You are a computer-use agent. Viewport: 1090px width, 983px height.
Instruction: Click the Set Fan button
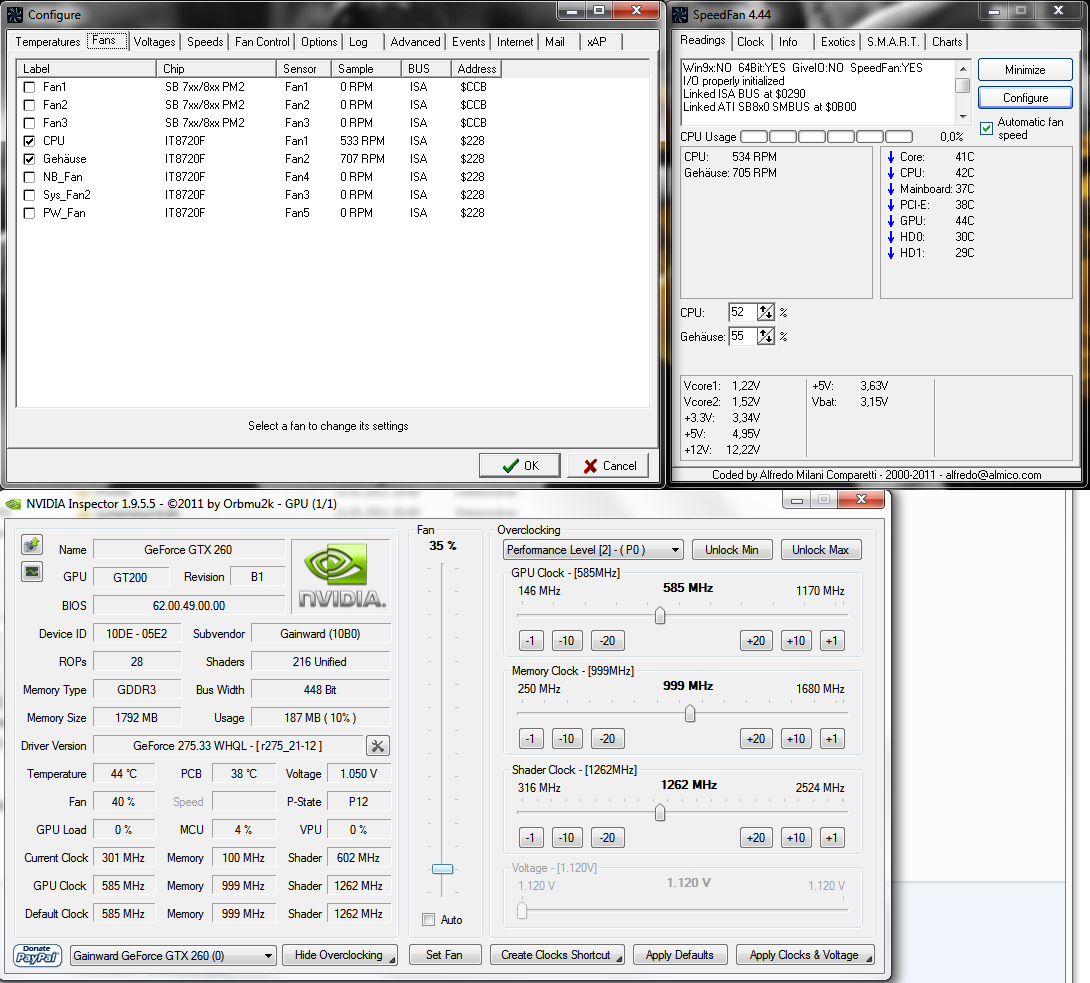[444, 955]
